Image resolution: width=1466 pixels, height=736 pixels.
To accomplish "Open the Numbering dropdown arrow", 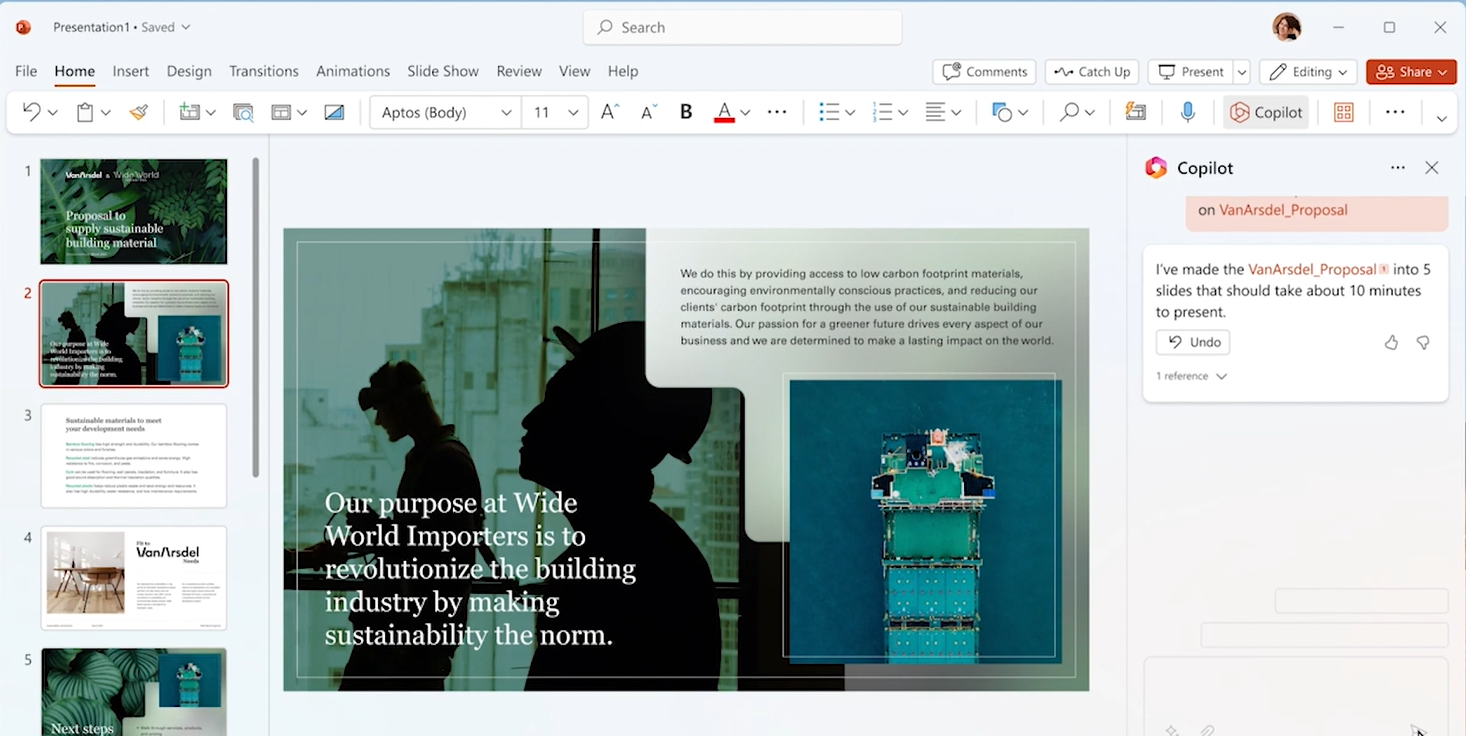I will click(x=902, y=113).
